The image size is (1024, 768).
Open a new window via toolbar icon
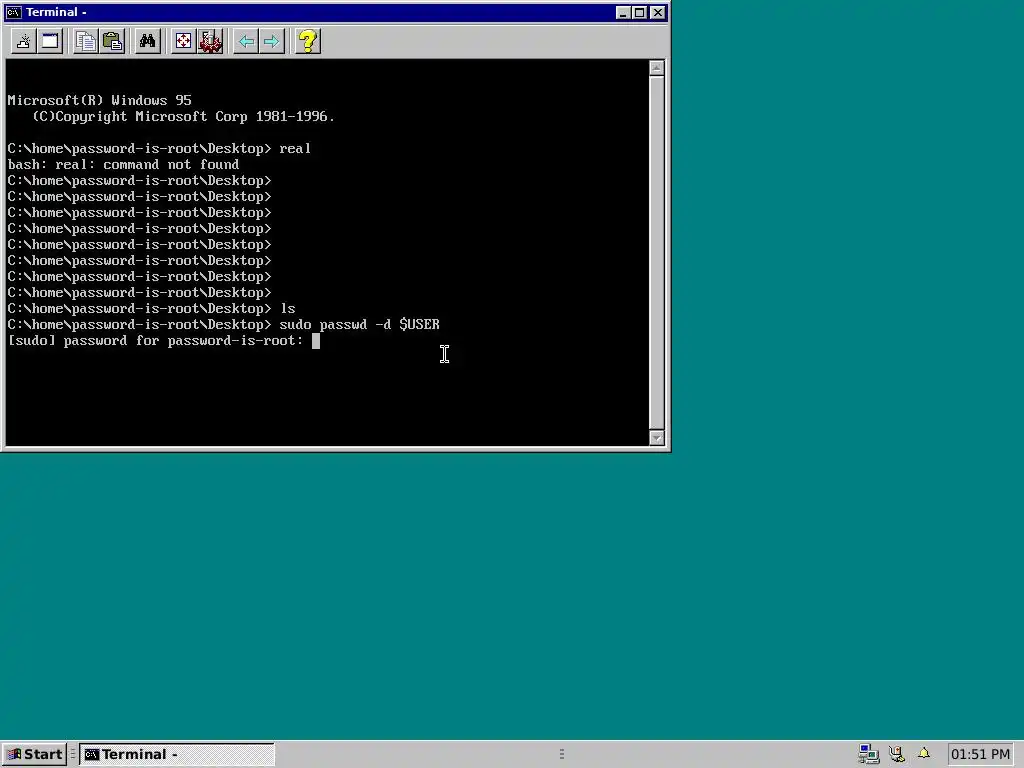click(x=50, y=42)
